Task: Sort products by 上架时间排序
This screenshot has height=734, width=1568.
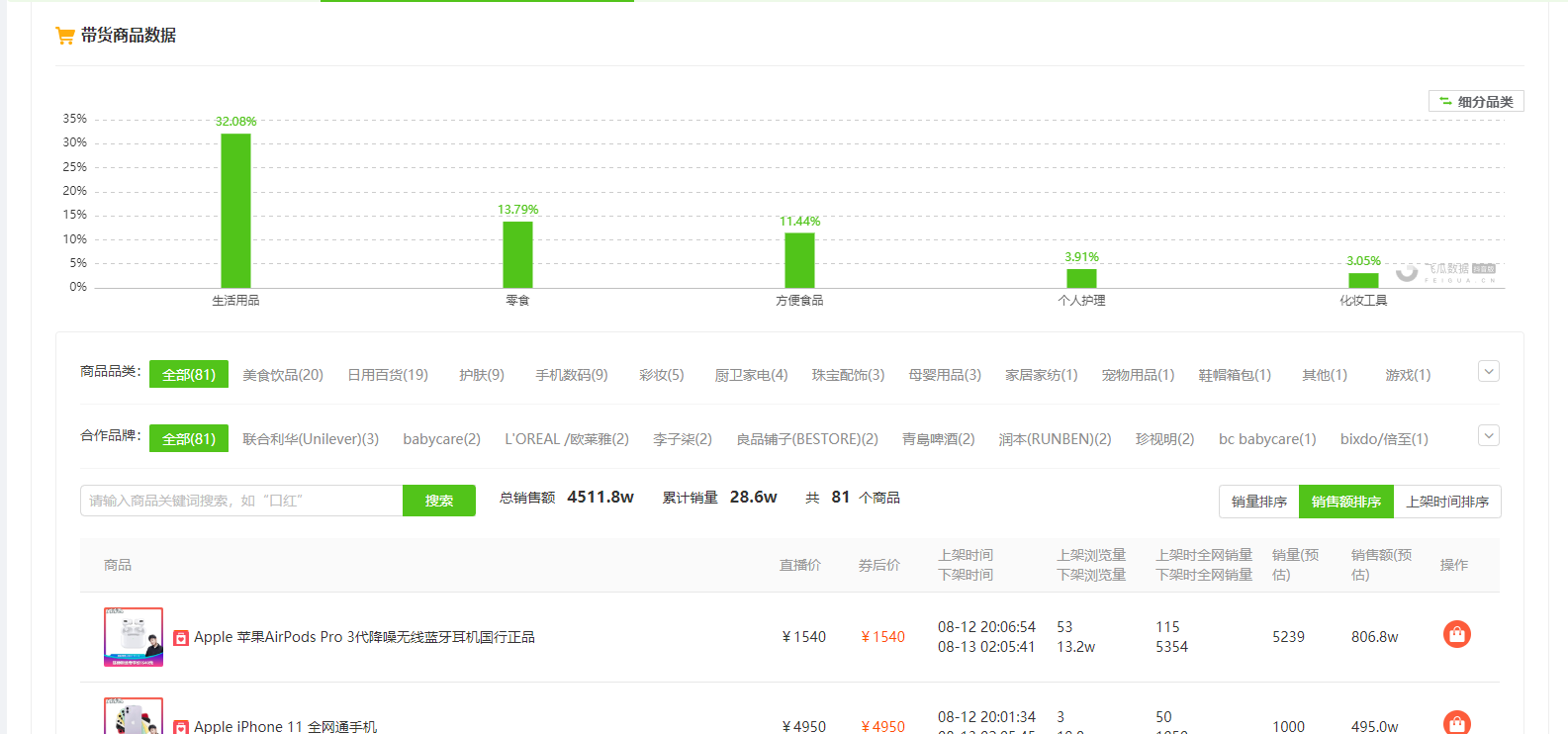Action: 1447,502
